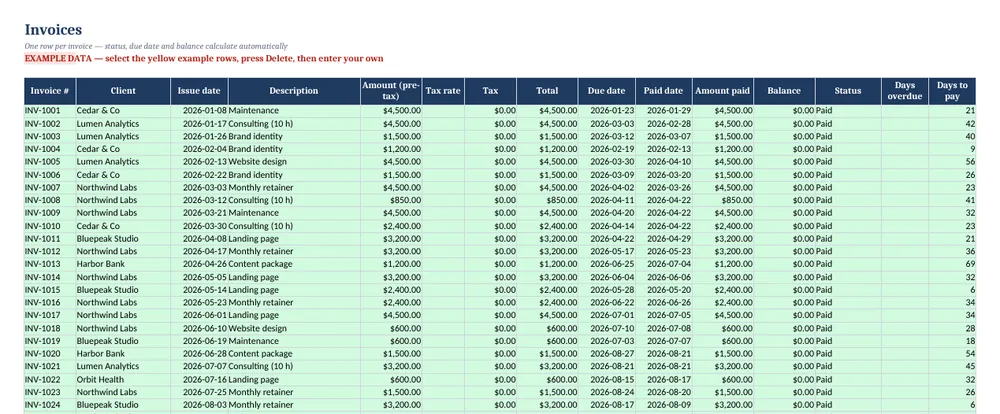This screenshot has height=414, width=1000.
Task: Click Cedar & Co in INV-1004 row
Action: pyautogui.click(x=123, y=149)
